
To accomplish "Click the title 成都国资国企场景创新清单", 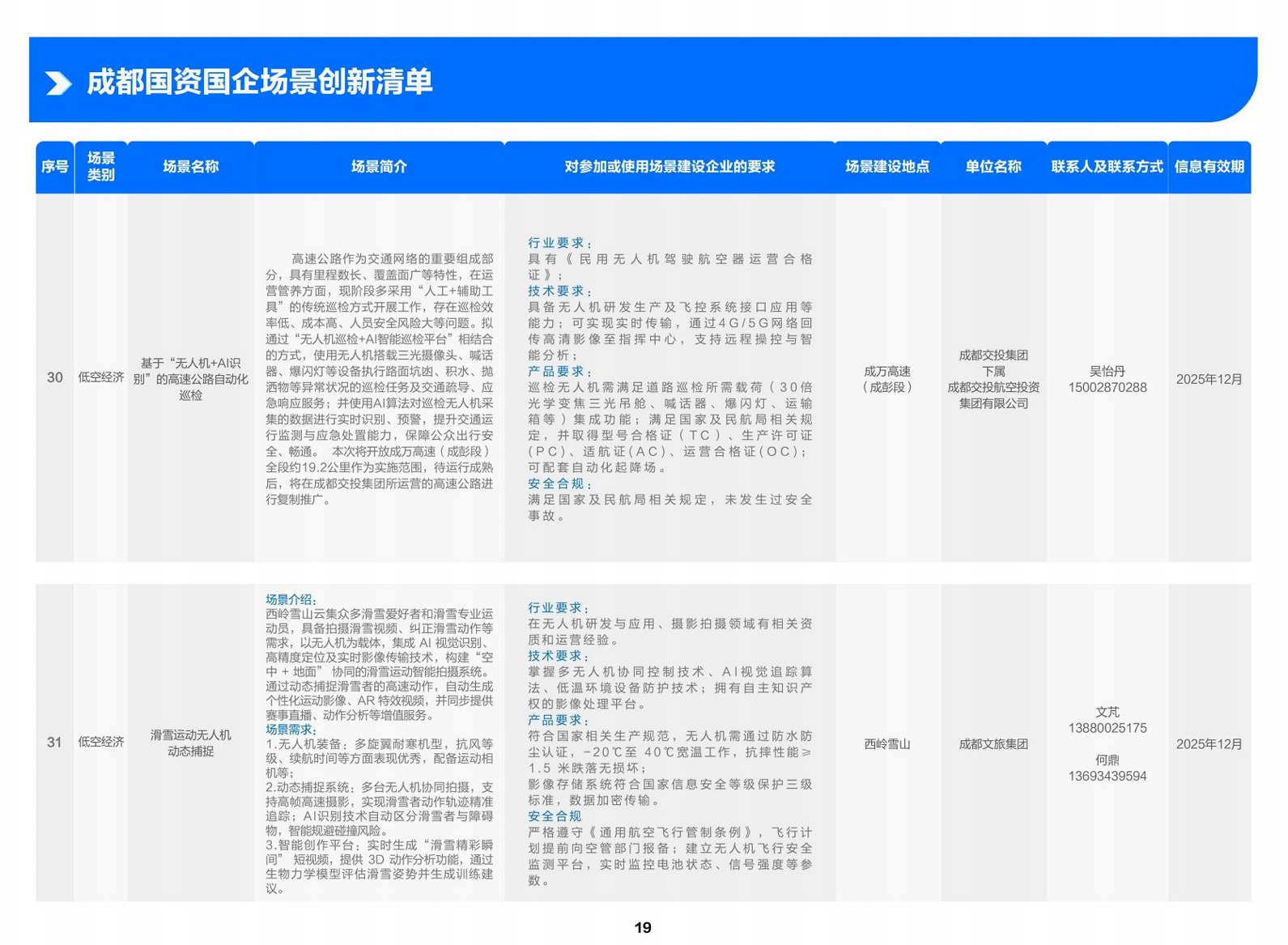I will [259, 83].
